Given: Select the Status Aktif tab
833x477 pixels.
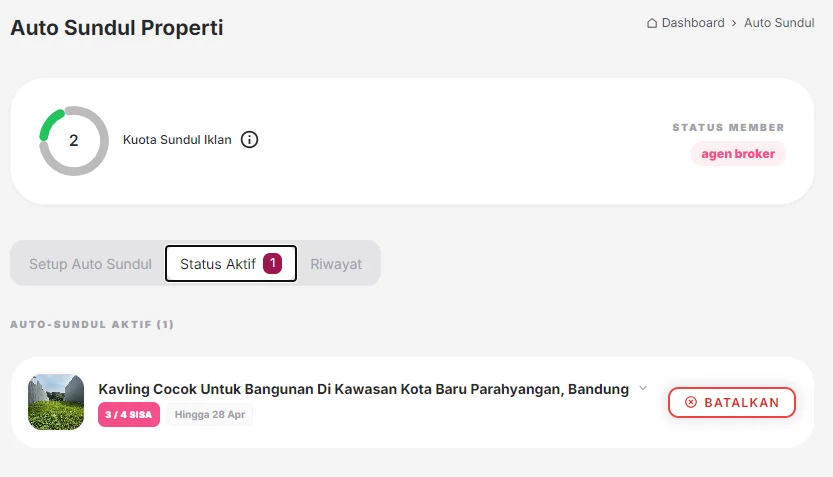Looking at the screenshot, I should pos(218,264).
